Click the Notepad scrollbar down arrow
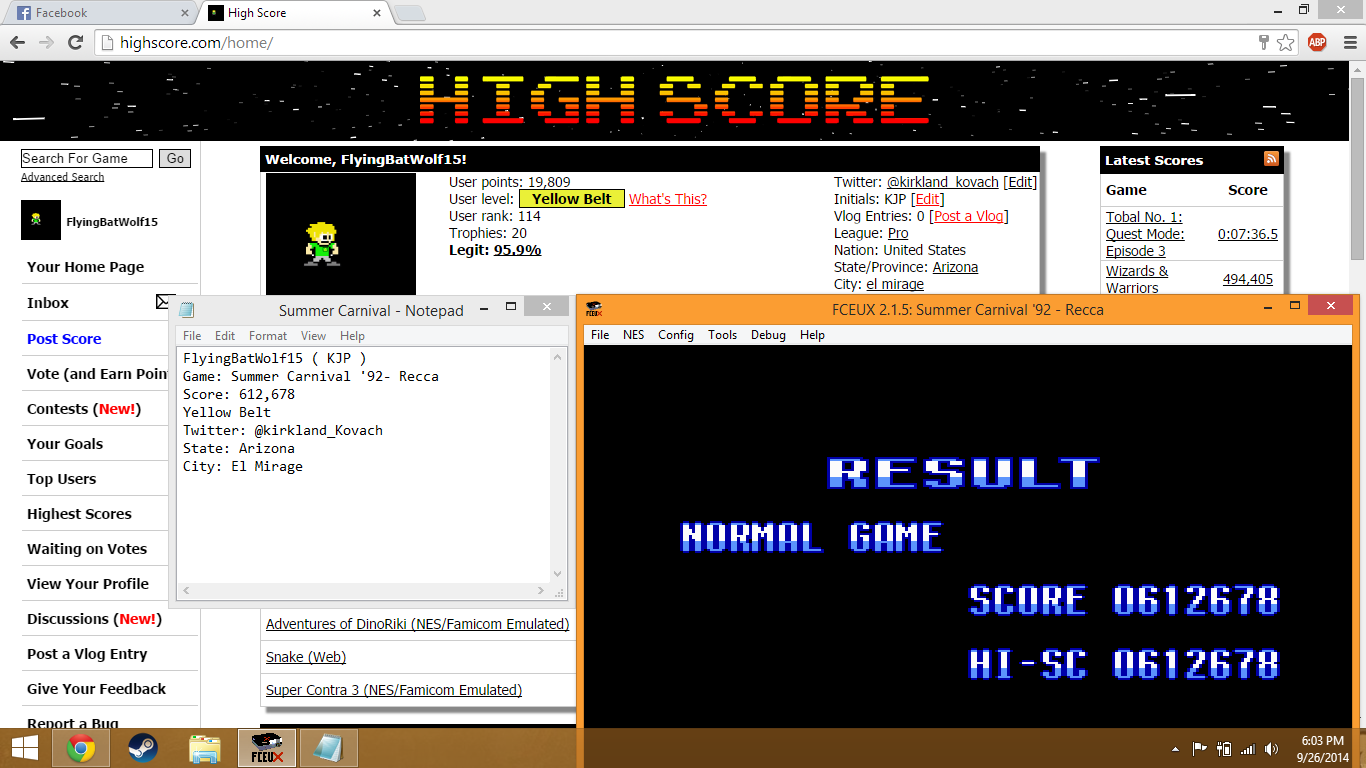1366x768 pixels. tap(558, 574)
